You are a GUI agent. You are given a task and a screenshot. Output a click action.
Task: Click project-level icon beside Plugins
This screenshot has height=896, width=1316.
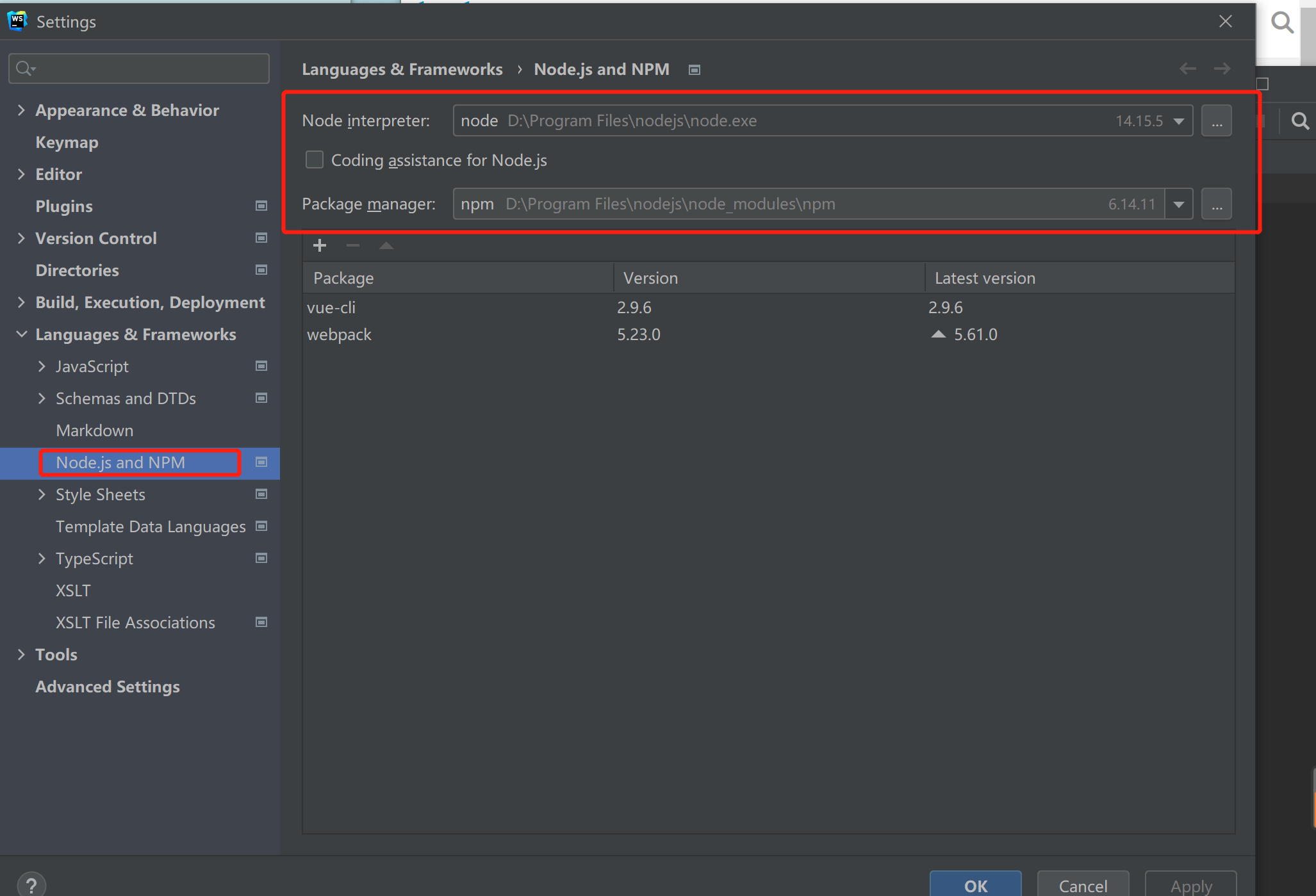tap(261, 206)
